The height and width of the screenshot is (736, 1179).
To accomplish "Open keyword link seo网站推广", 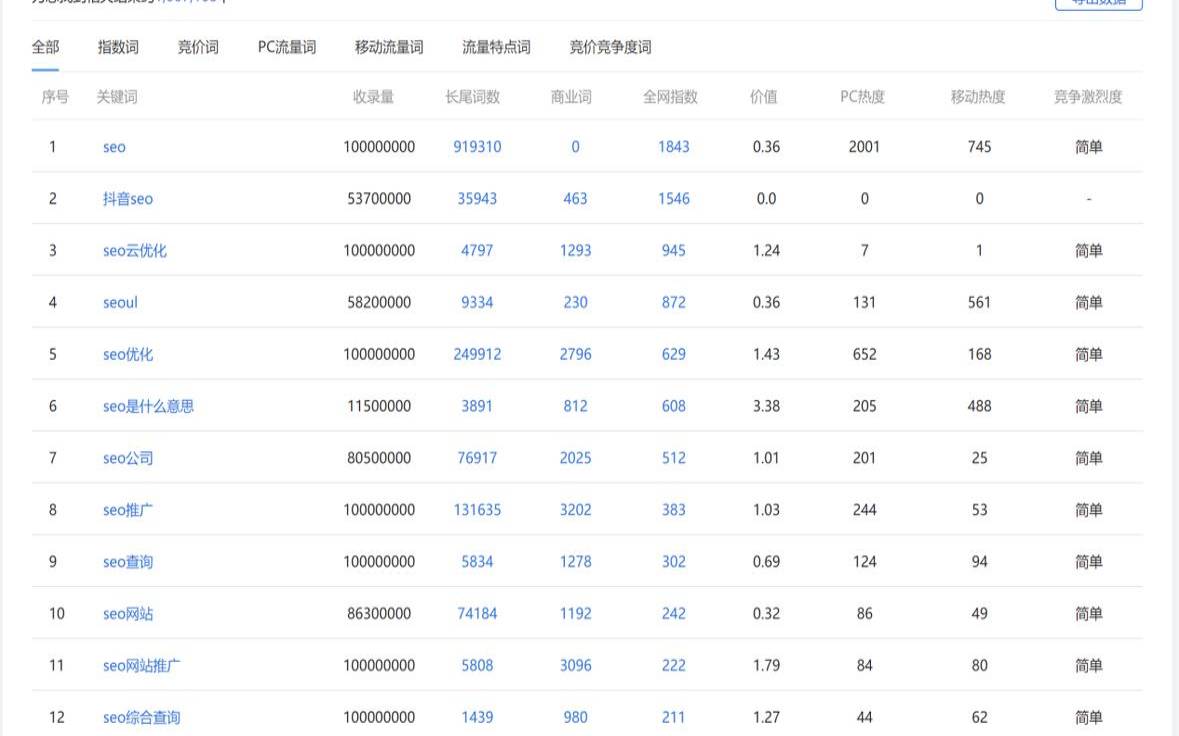I will tap(141, 666).
